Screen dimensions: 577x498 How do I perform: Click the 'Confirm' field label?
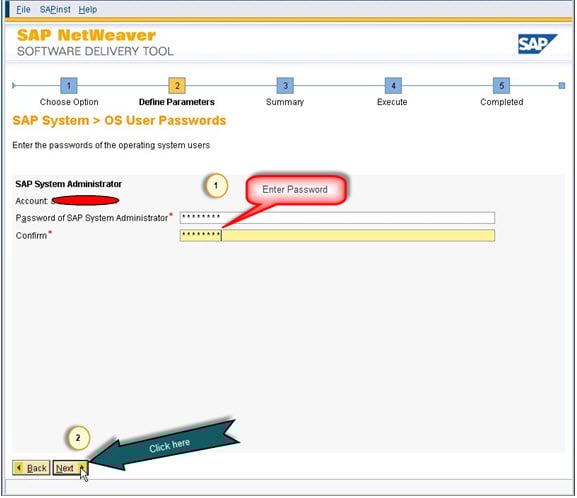31,236
